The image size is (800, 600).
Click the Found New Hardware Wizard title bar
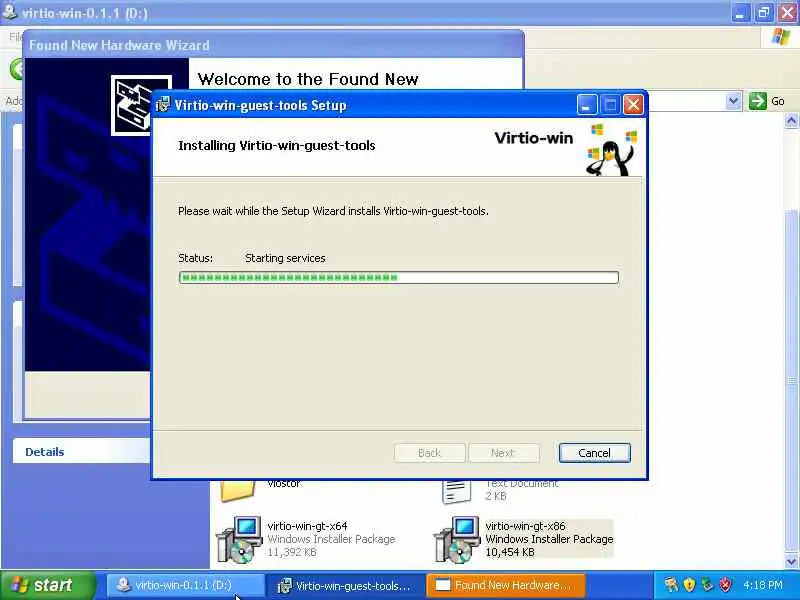click(273, 45)
